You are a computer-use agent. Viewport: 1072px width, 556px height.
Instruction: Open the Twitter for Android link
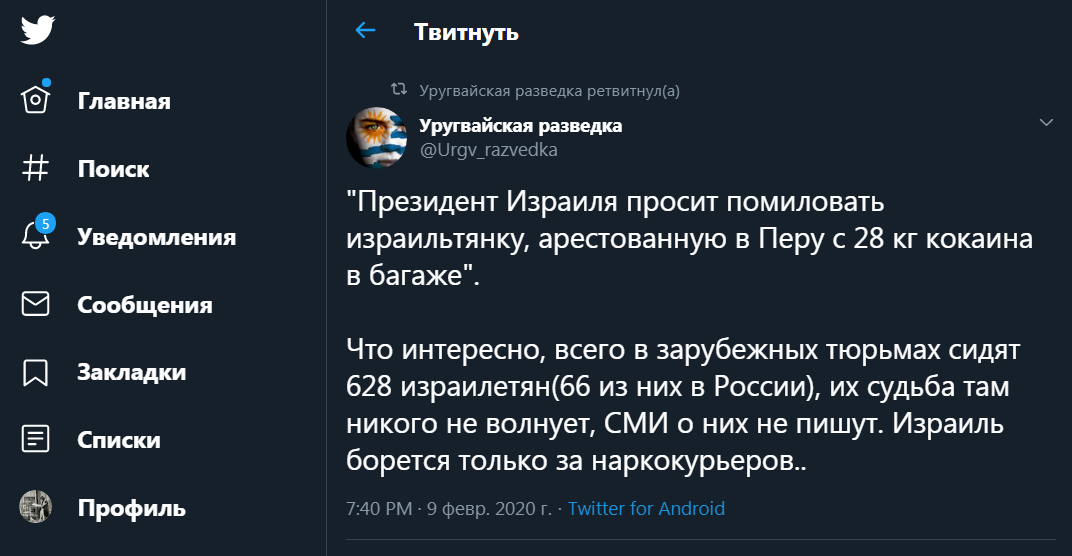point(646,509)
